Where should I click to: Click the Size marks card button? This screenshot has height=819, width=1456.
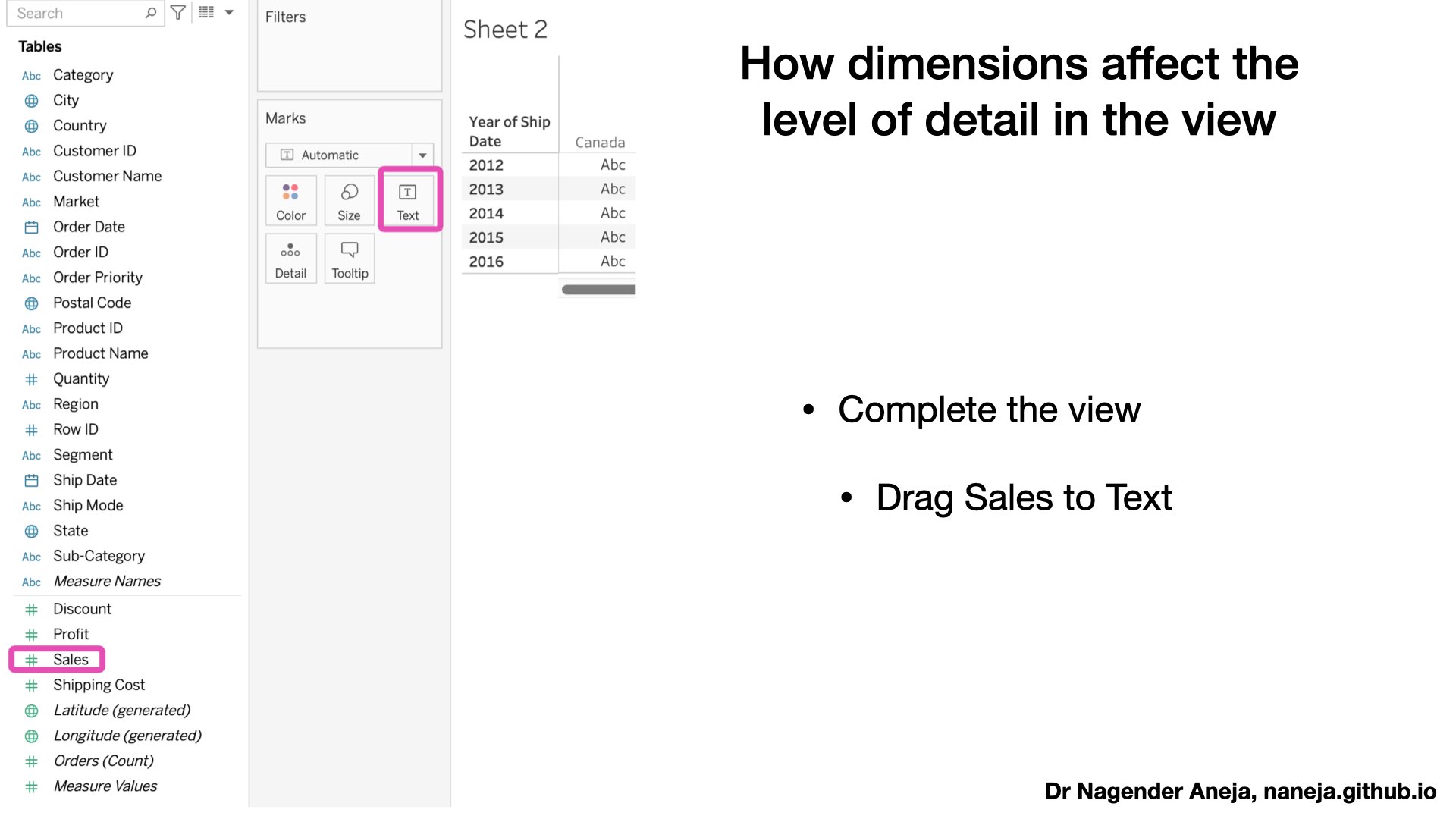[350, 201]
